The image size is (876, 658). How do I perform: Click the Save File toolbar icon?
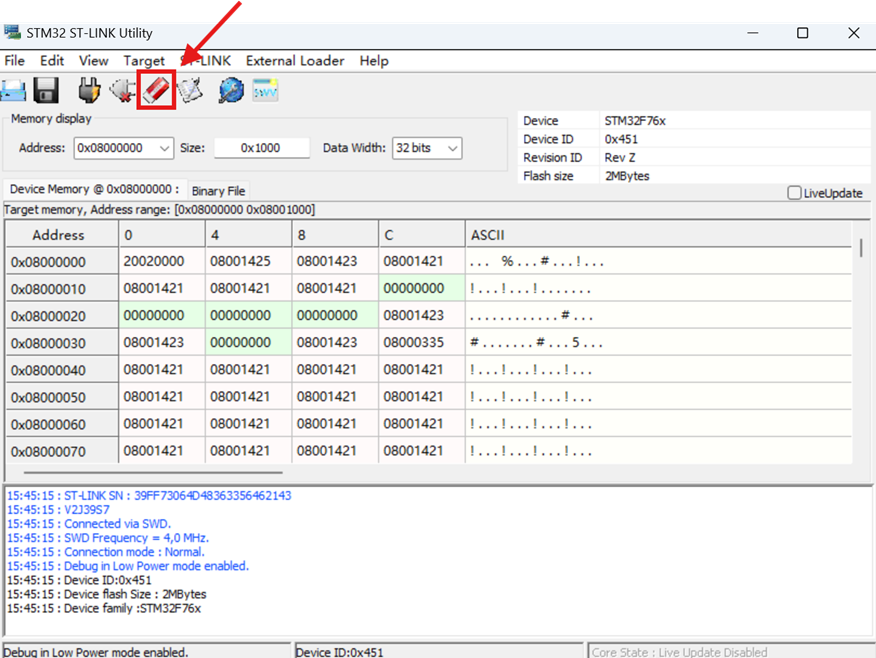(x=44, y=90)
